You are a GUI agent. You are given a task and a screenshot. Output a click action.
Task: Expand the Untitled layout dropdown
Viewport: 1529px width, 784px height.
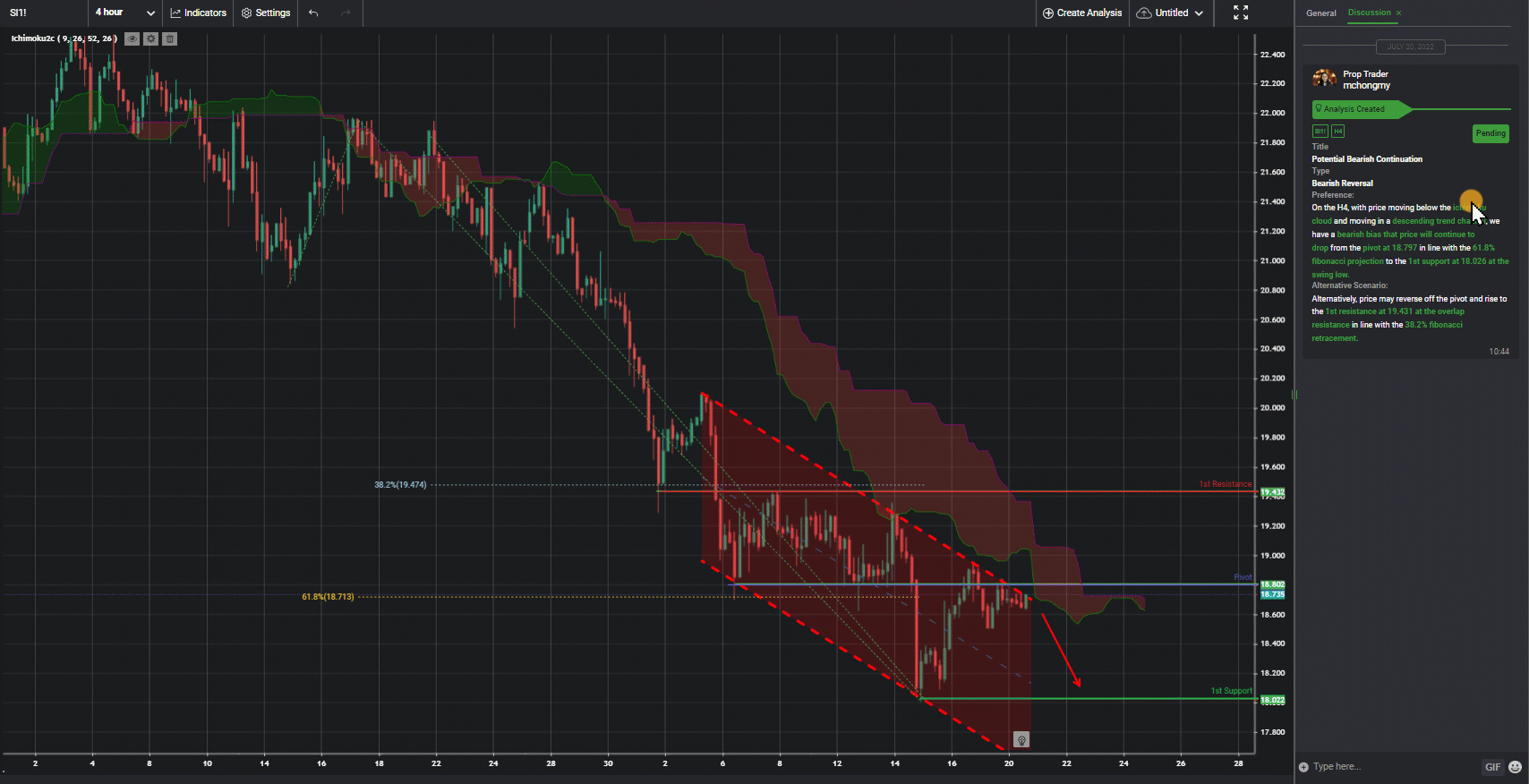(x=1170, y=13)
